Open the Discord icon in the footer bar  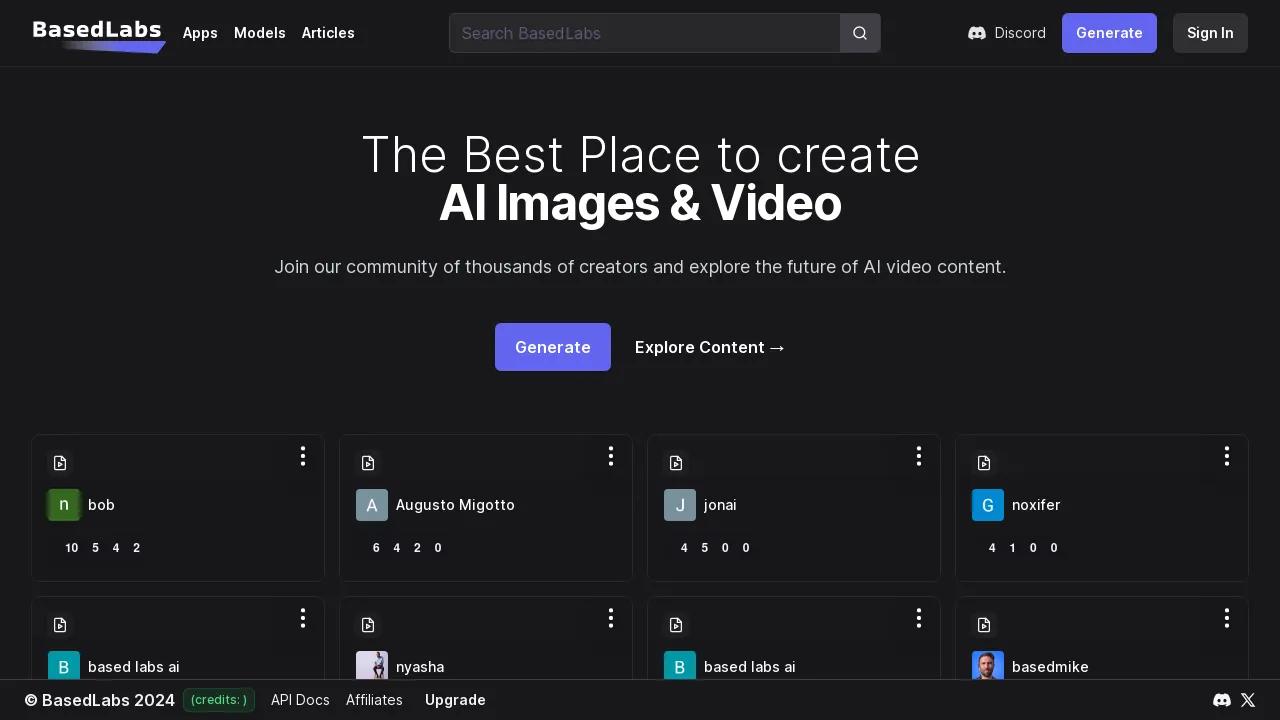click(1222, 700)
